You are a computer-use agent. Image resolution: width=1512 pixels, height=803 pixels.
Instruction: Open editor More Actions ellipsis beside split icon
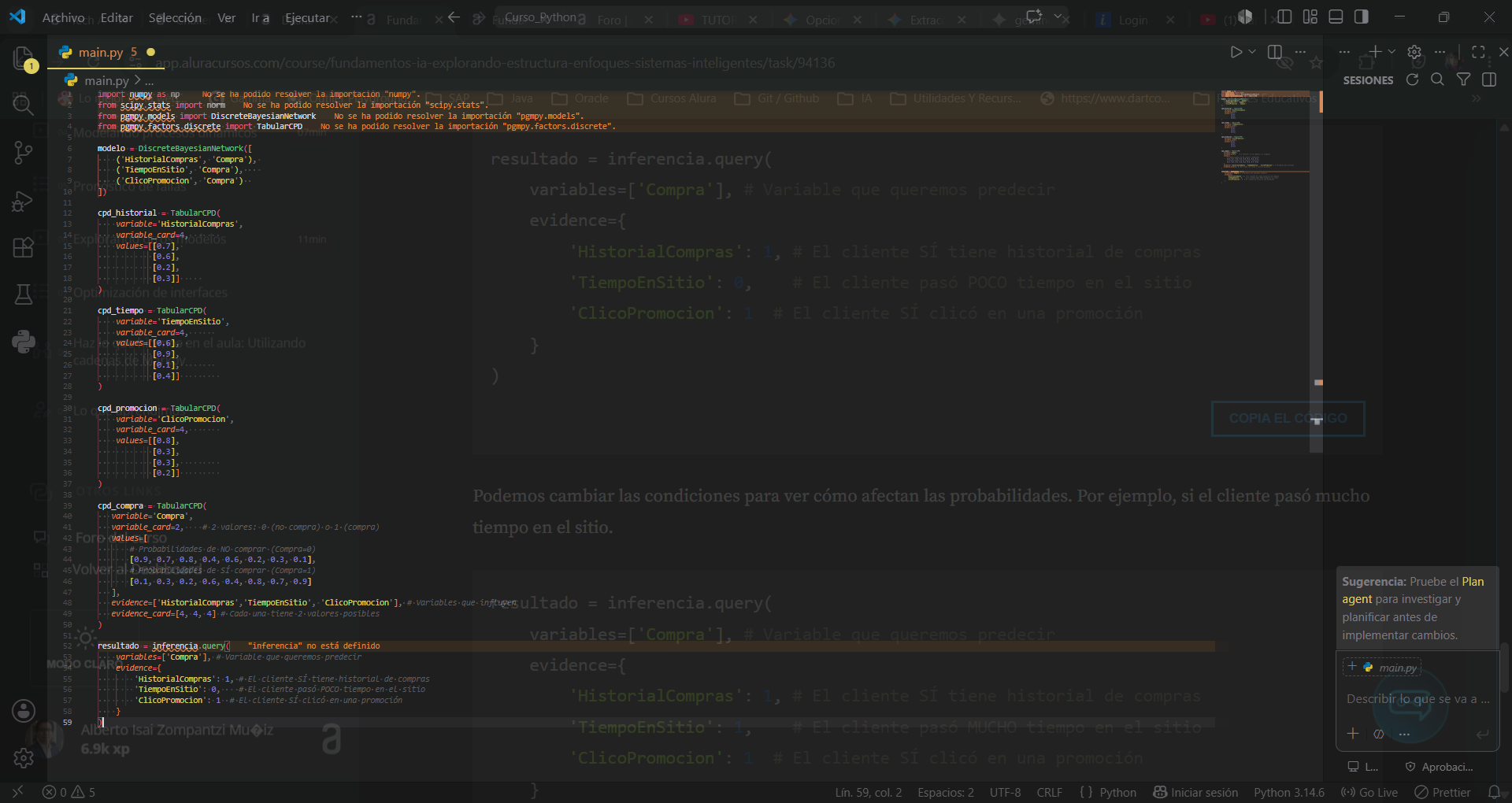(1300, 52)
